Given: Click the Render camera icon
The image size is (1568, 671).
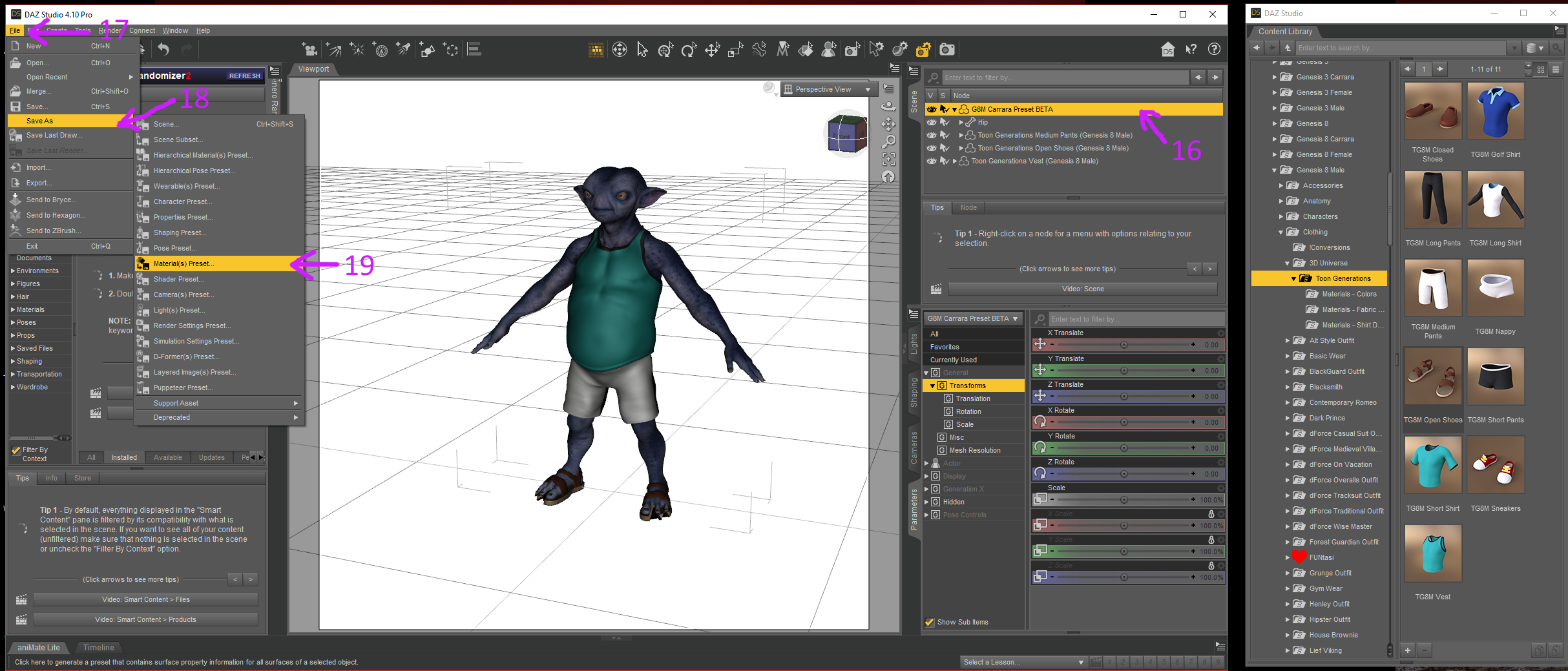Looking at the screenshot, I should pos(946,50).
